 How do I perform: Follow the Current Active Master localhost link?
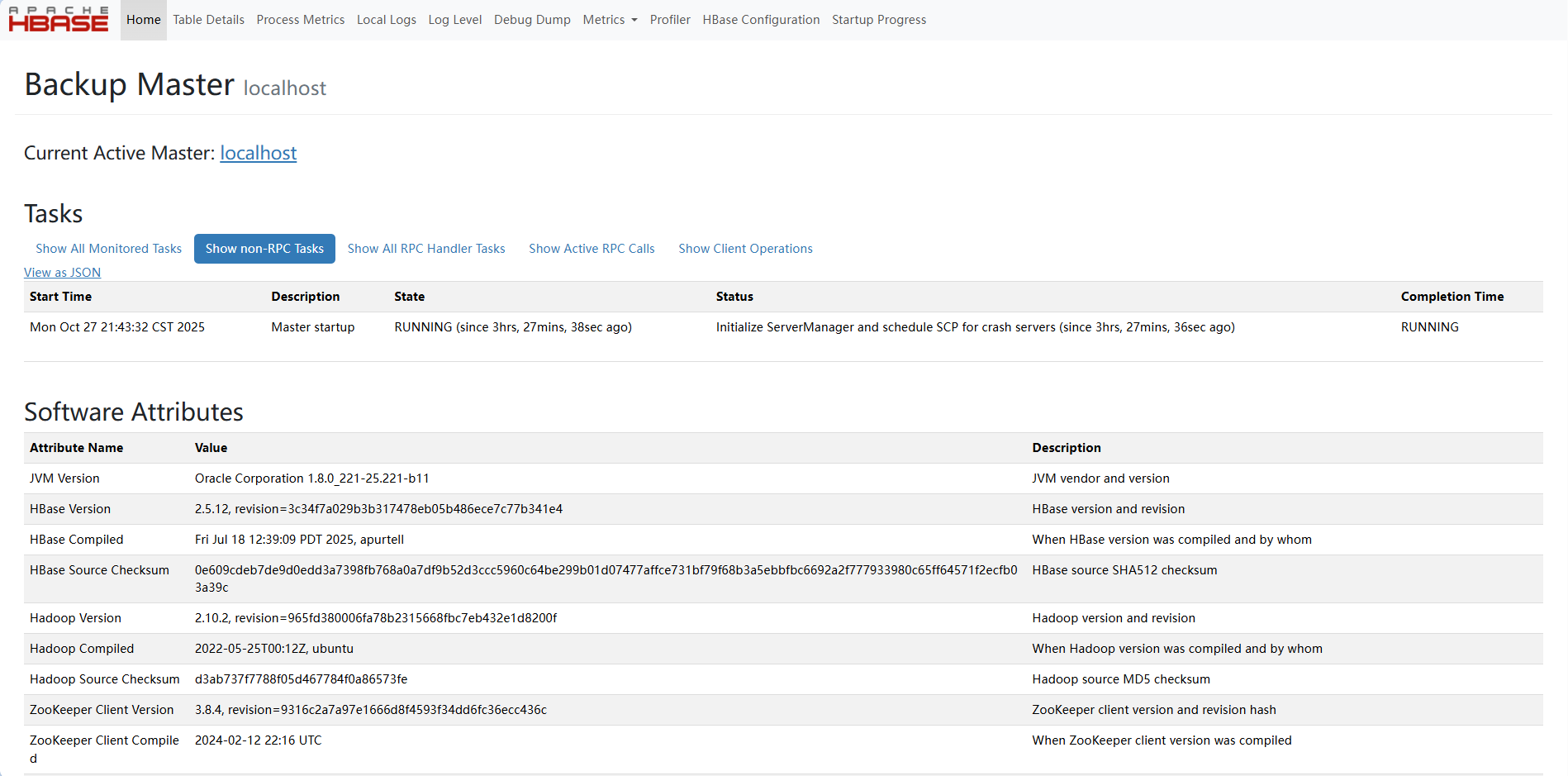[x=258, y=153]
